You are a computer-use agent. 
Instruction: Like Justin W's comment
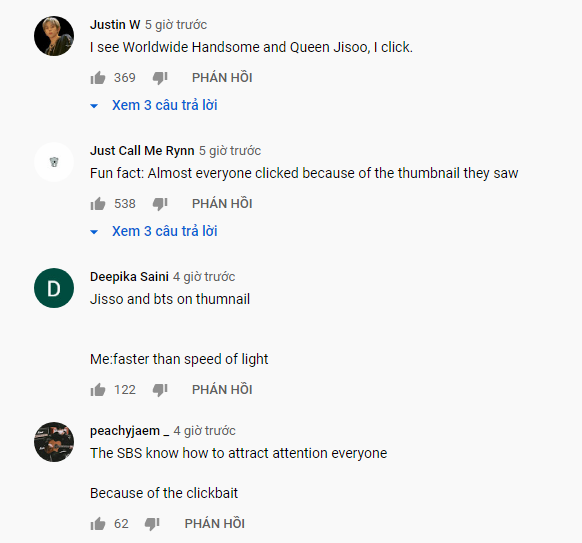[x=98, y=78]
